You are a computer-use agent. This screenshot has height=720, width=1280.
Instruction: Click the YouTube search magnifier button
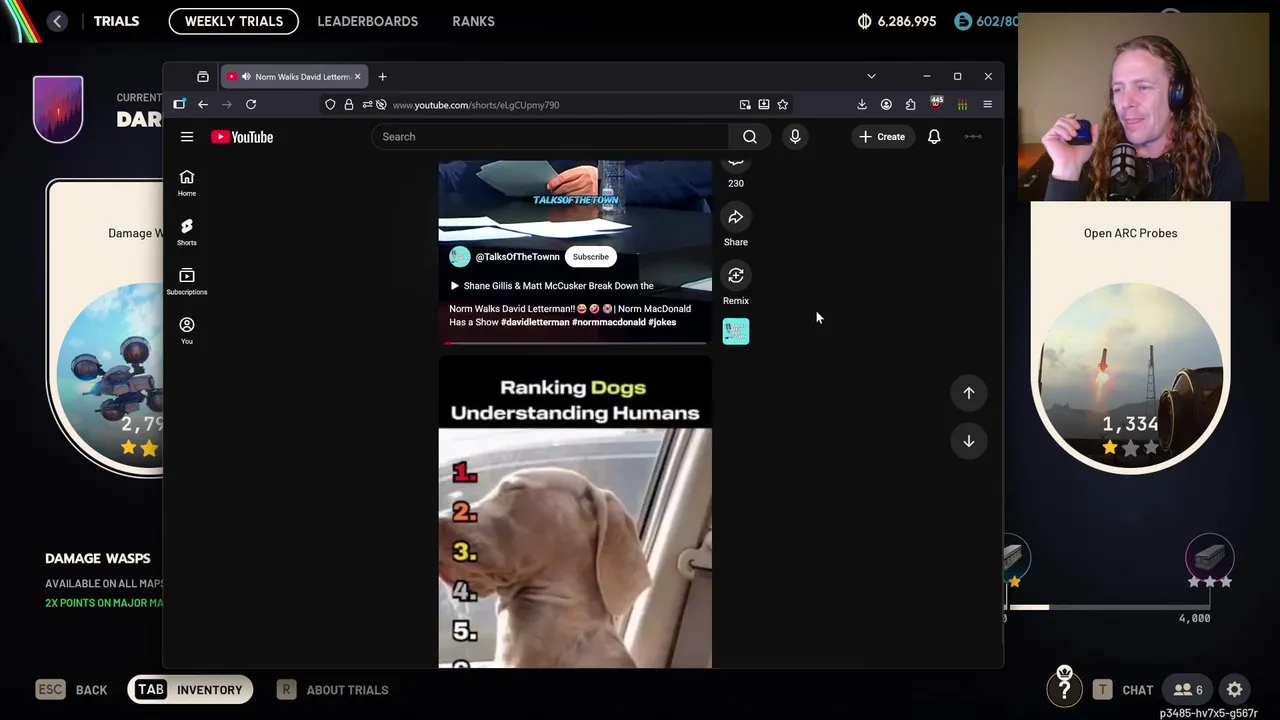click(x=750, y=137)
